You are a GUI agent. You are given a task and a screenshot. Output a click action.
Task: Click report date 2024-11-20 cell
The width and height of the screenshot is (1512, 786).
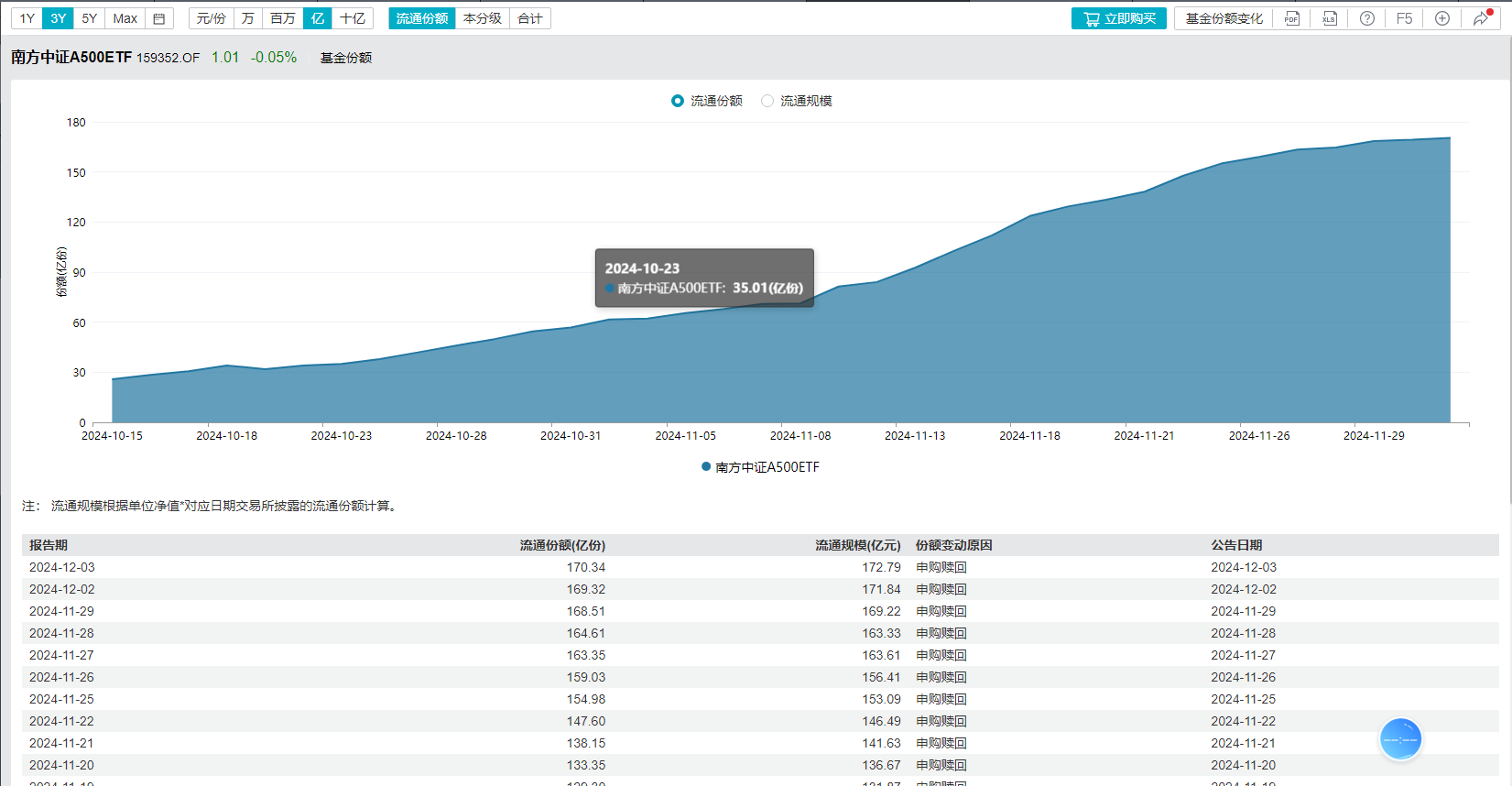click(62, 765)
